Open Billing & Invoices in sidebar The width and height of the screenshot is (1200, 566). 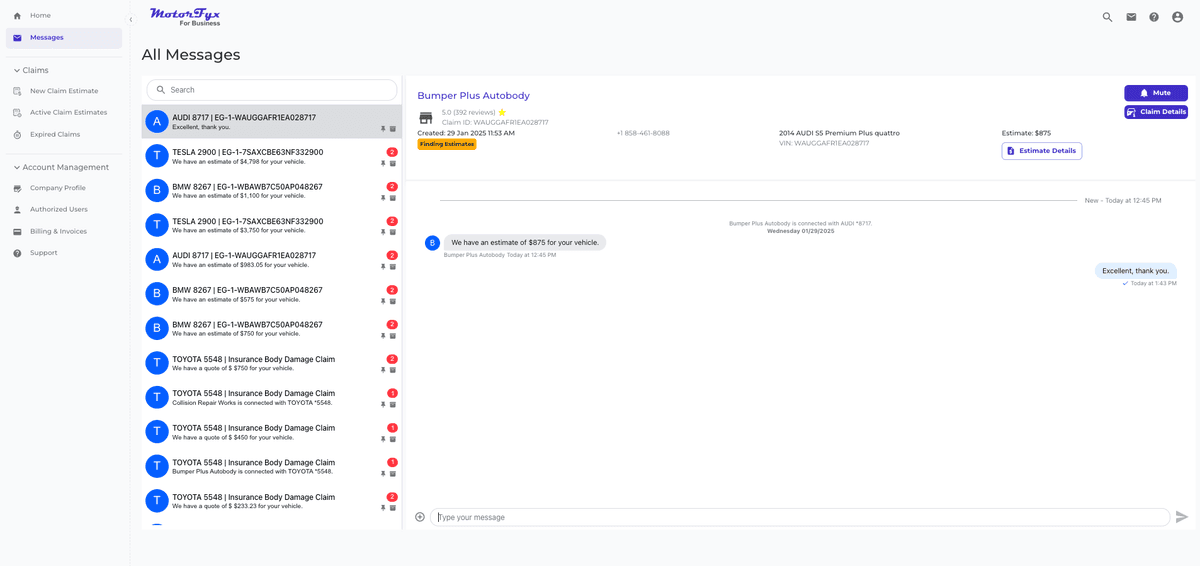tap(58, 231)
